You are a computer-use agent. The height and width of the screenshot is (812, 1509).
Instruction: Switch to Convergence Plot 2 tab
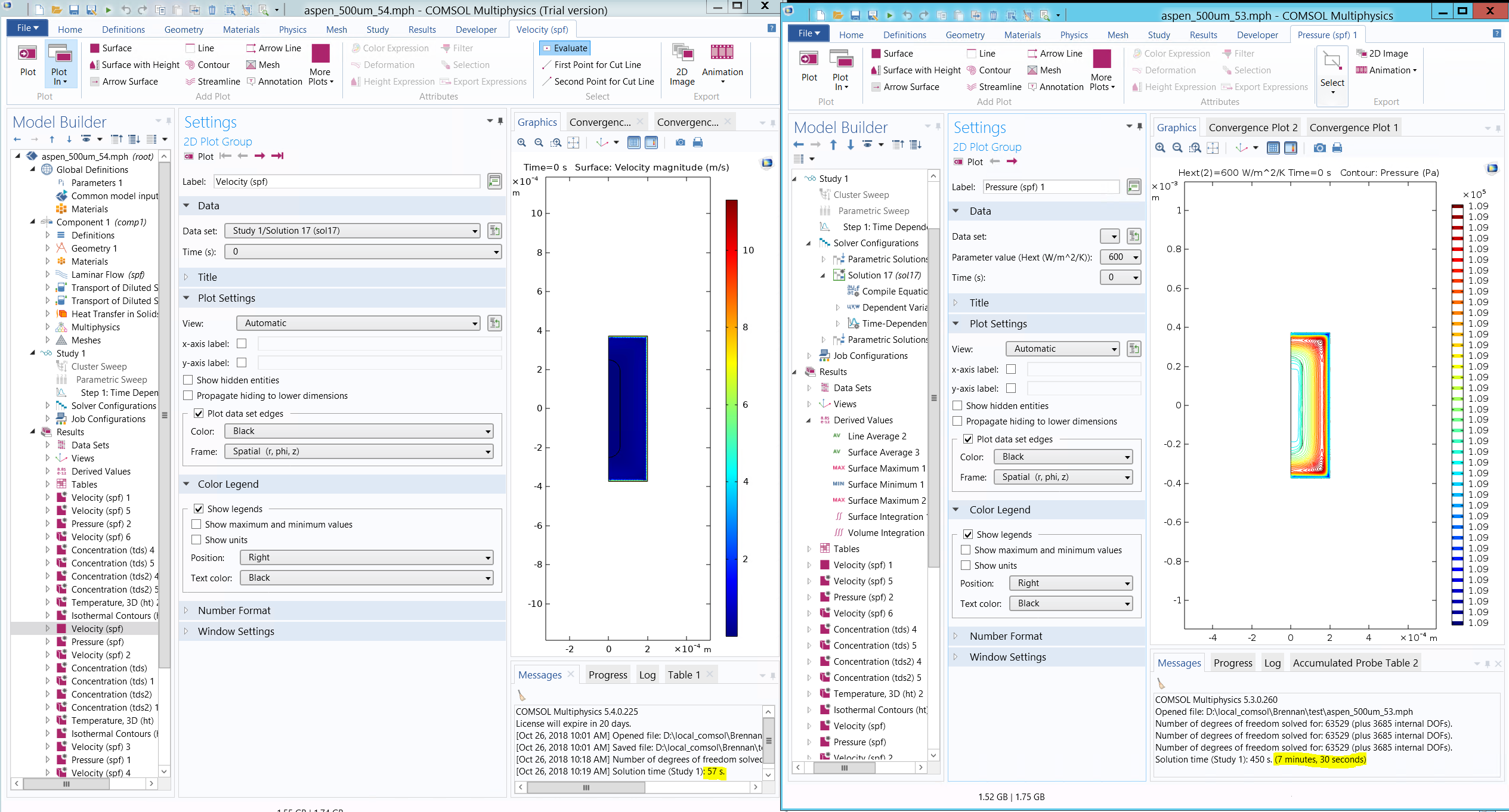1253,128
